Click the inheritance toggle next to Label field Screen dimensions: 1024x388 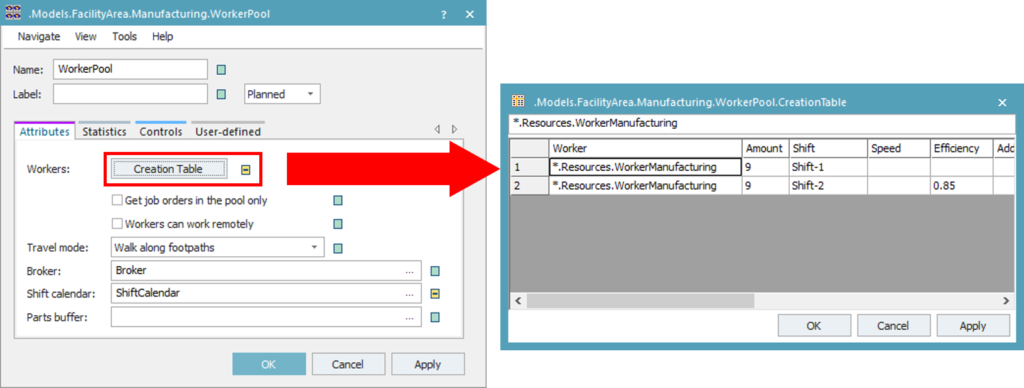point(221,94)
